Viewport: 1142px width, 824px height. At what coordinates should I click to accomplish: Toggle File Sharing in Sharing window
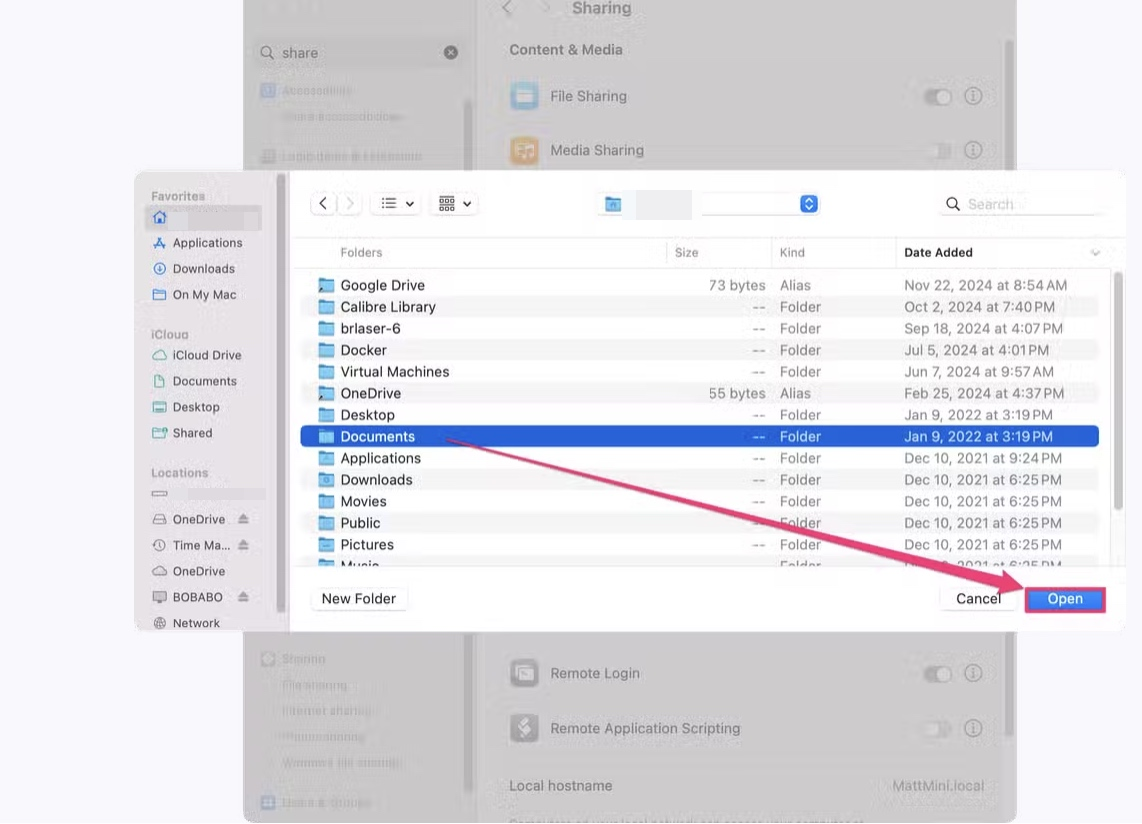click(x=937, y=97)
